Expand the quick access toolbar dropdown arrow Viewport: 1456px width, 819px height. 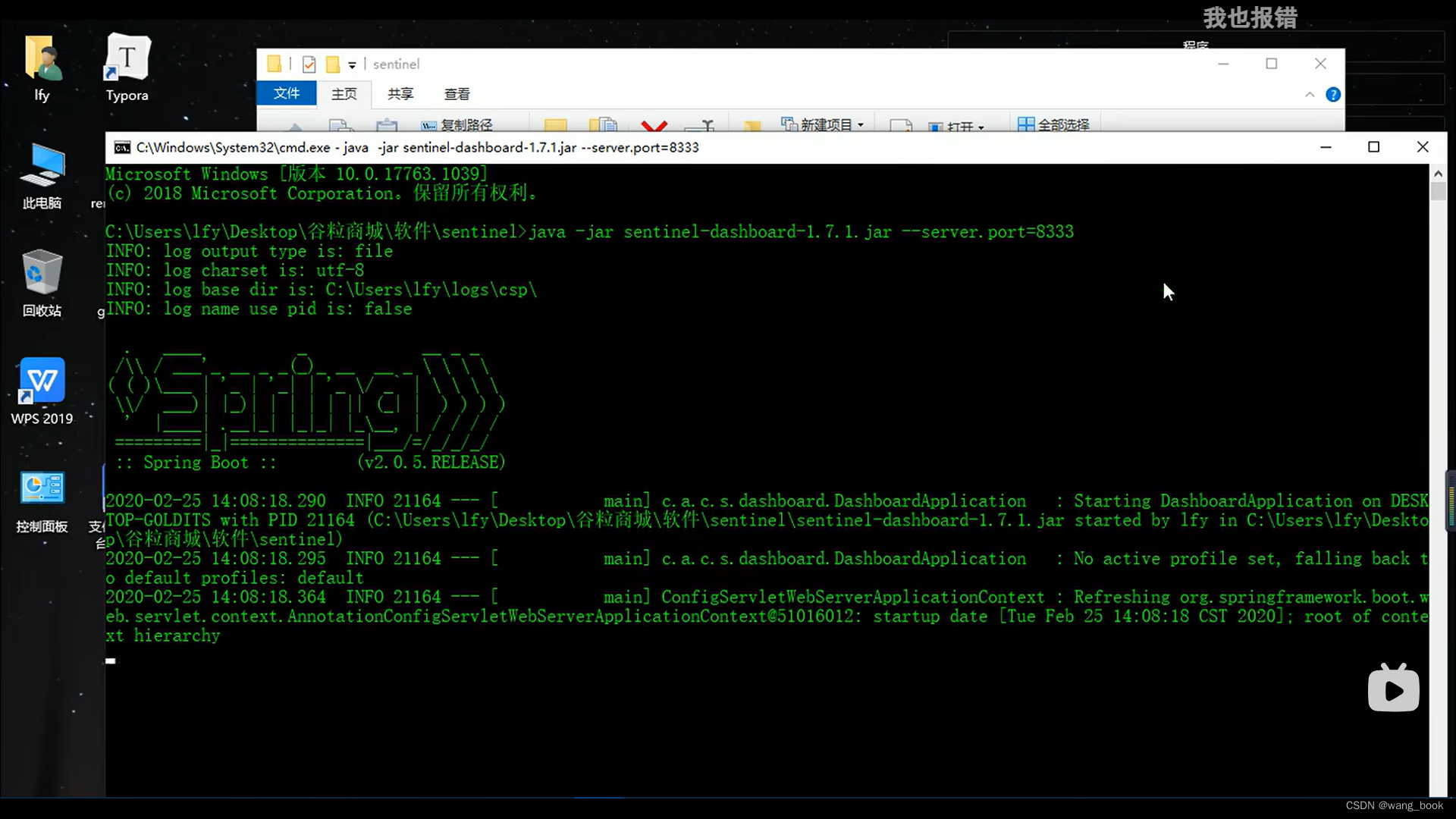[352, 65]
